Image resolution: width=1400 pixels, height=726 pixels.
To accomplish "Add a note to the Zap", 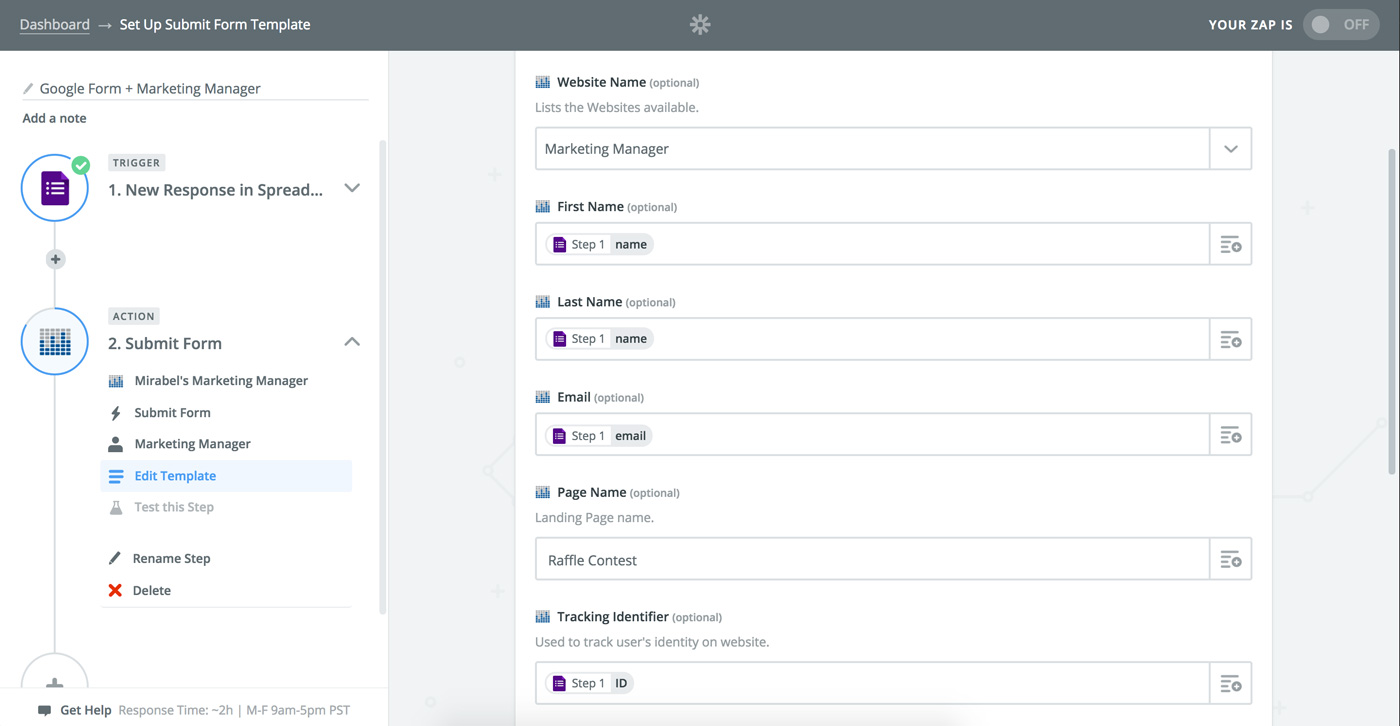I will pos(55,118).
